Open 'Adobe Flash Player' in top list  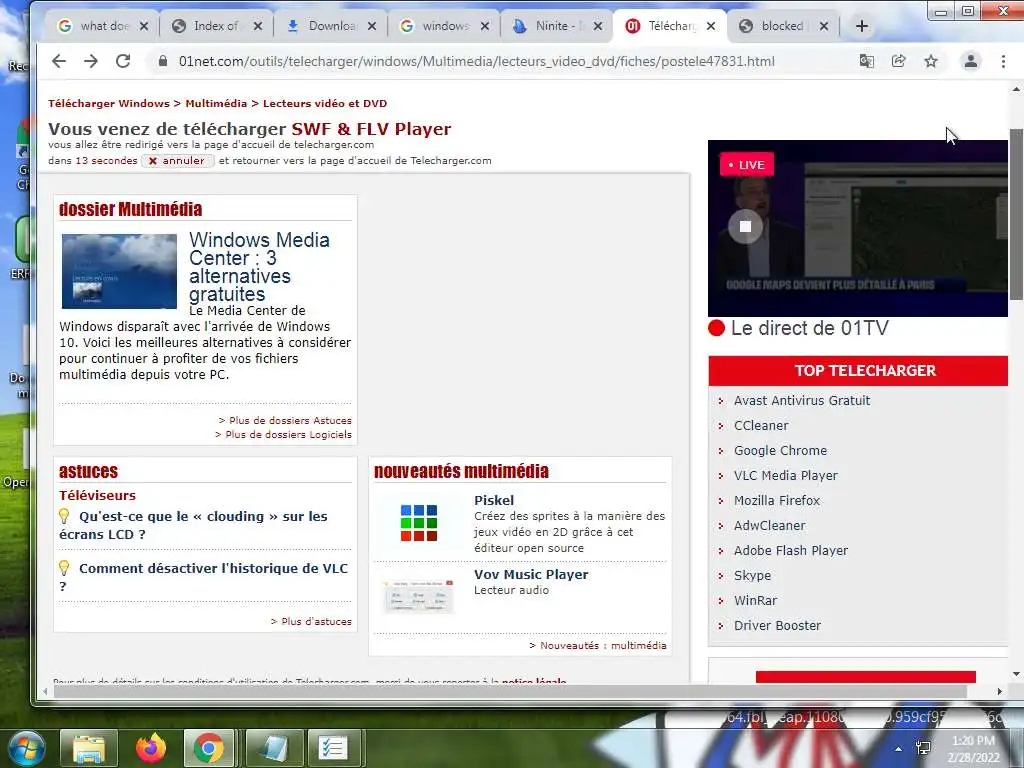(790, 551)
